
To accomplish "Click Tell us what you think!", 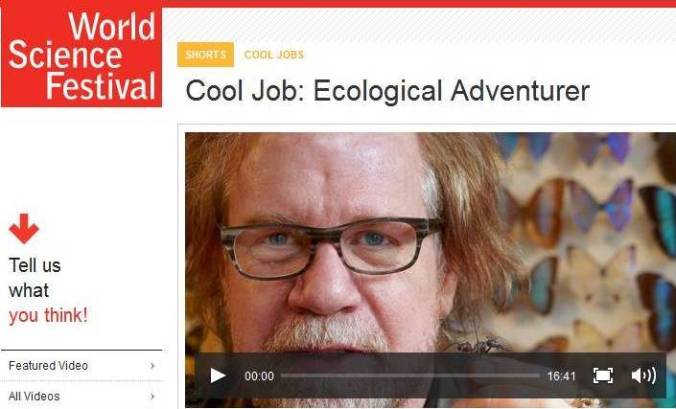I will [48, 290].
